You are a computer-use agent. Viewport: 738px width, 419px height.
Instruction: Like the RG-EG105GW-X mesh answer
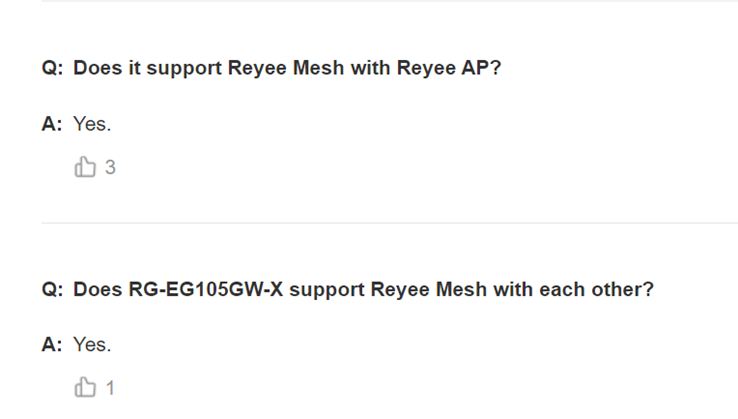pos(85,387)
